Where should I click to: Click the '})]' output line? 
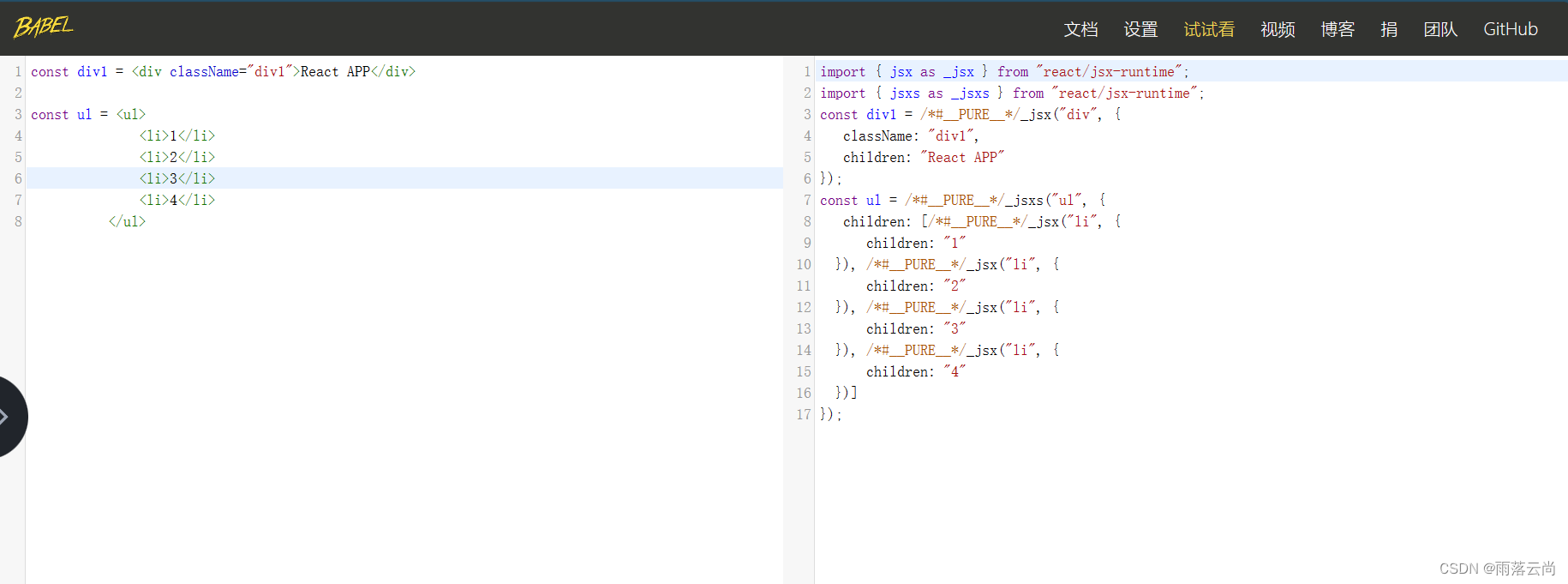tap(846, 393)
